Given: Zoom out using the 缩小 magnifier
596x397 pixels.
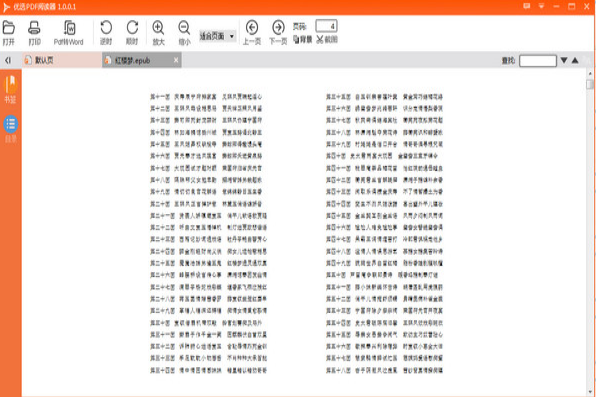Looking at the screenshot, I should pyautogui.click(x=184, y=33).
